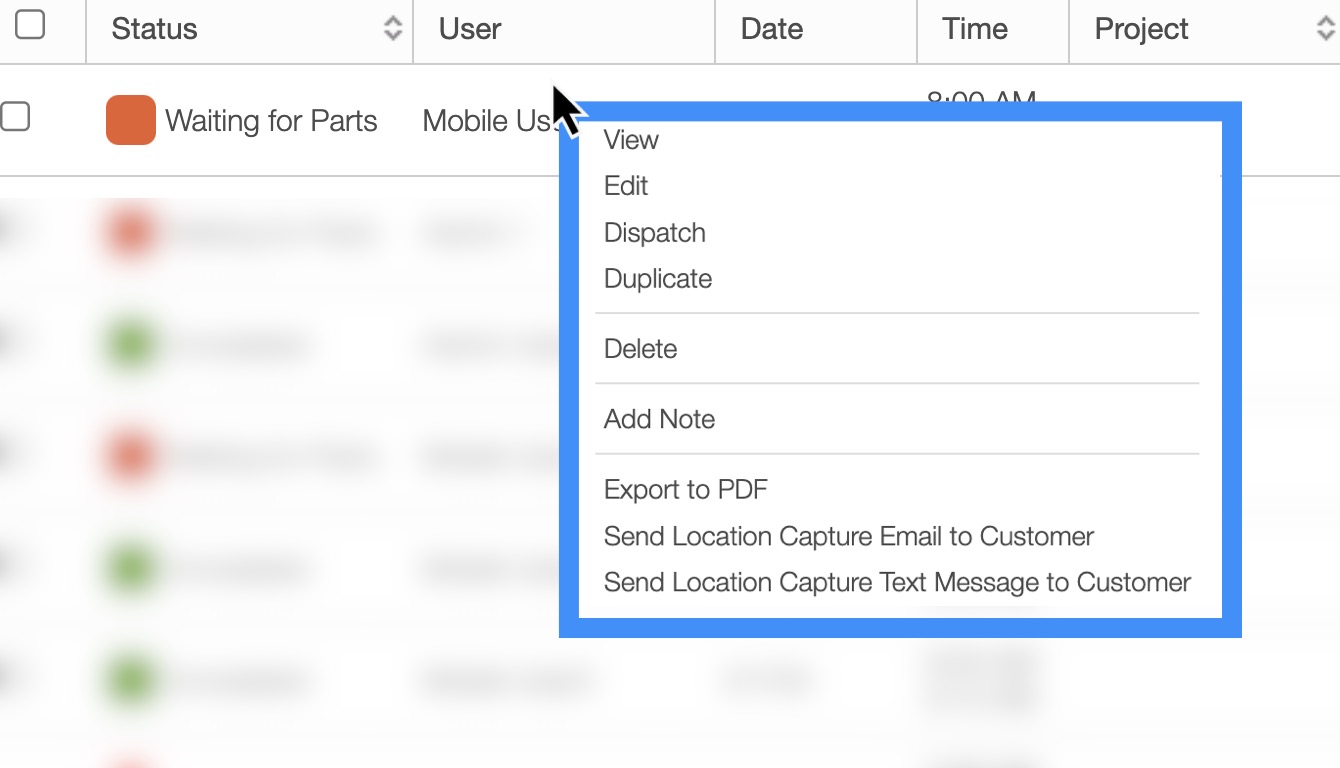The image size is (1340, 768).
Task: Check the Waiting for Parts row checkbox
Action: pos(15,118)
